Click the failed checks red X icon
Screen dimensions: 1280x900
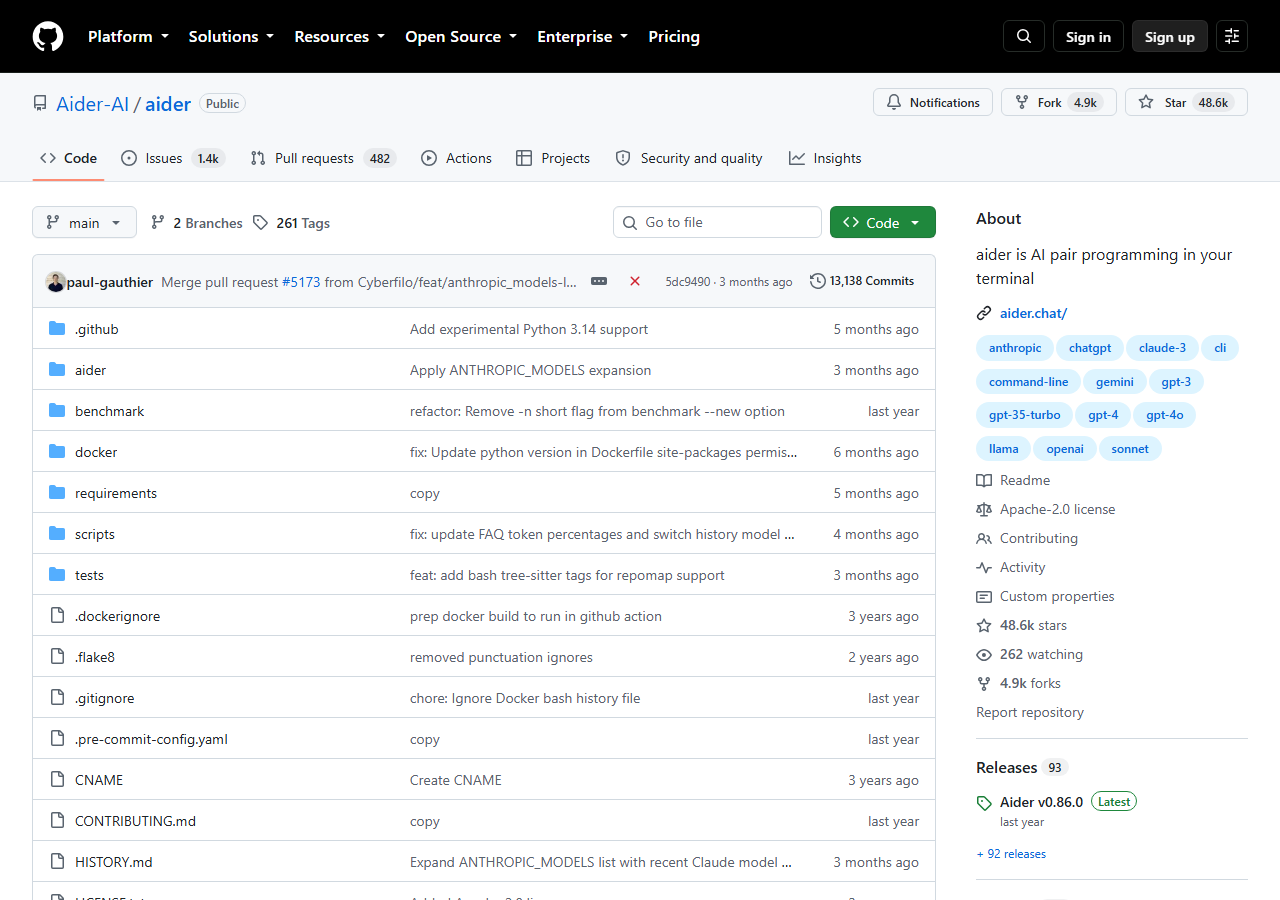(635, 282)
